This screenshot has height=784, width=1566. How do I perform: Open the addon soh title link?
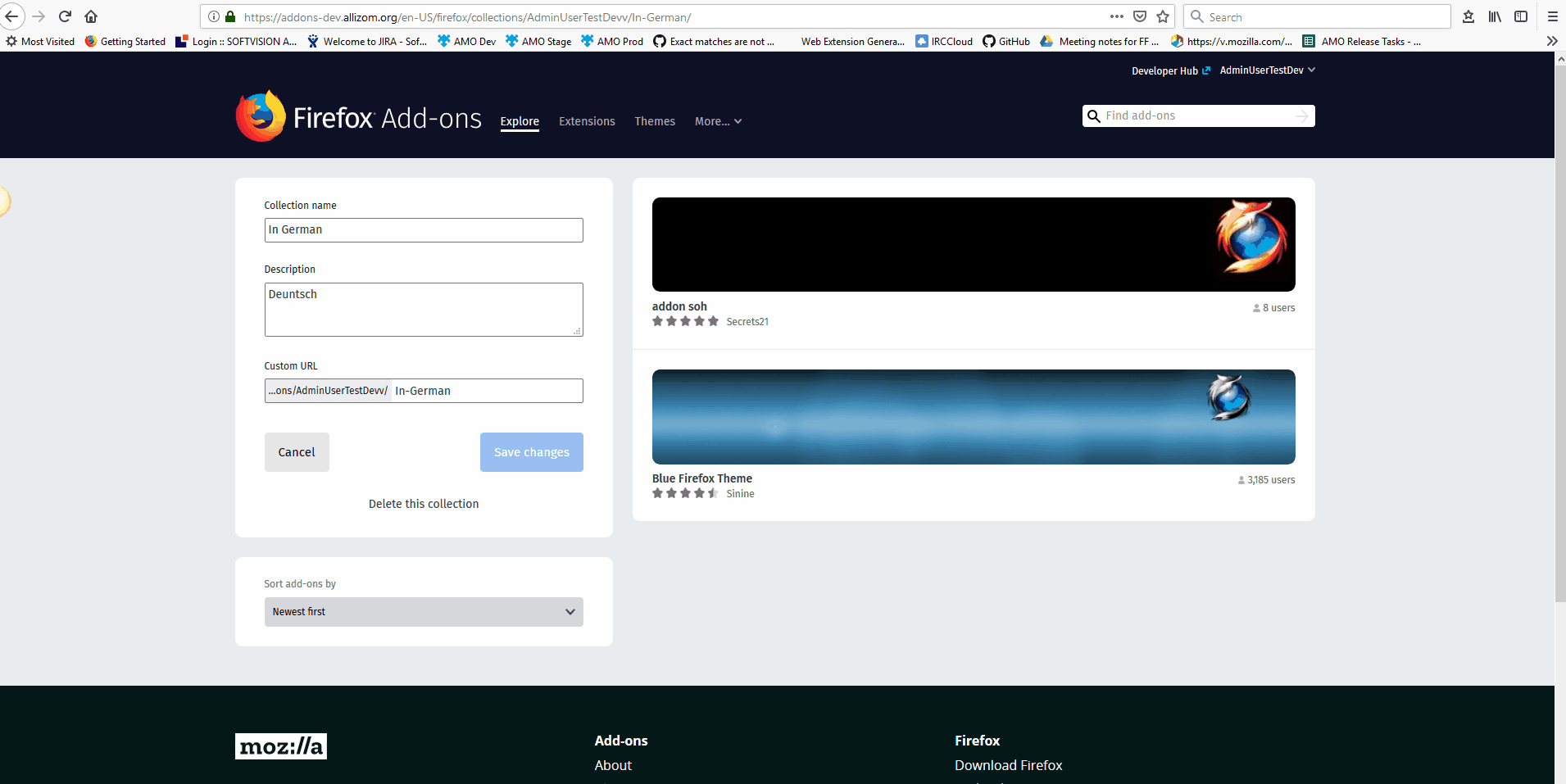click(x=679, y=306)
